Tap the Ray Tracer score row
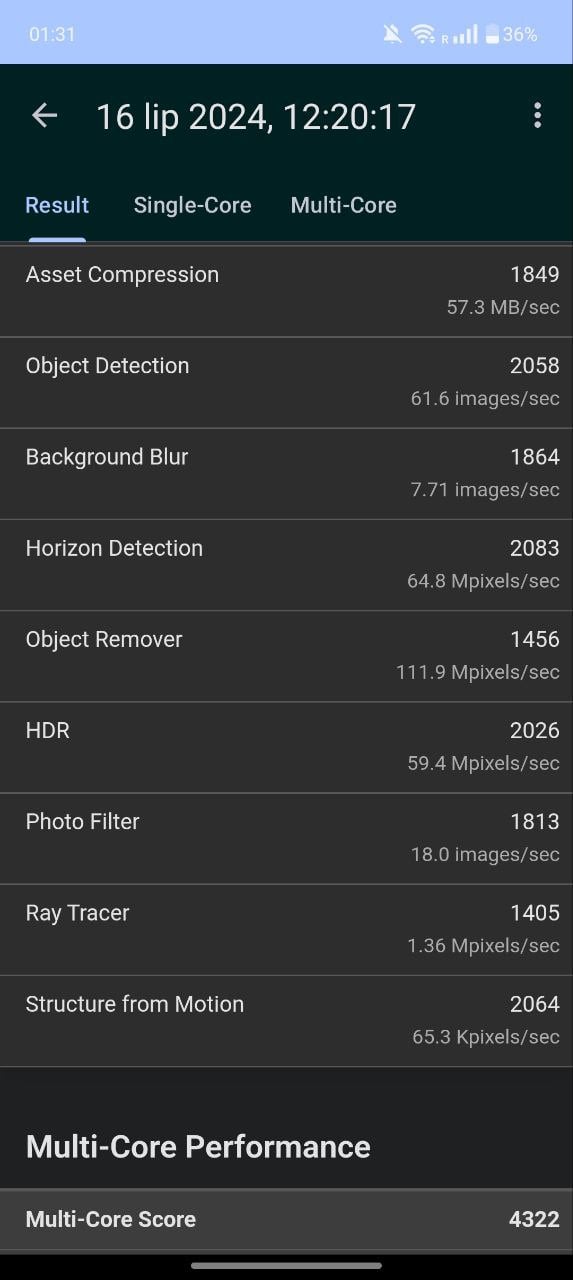The width and height of the screenshot is (573, 1280). 286,929
